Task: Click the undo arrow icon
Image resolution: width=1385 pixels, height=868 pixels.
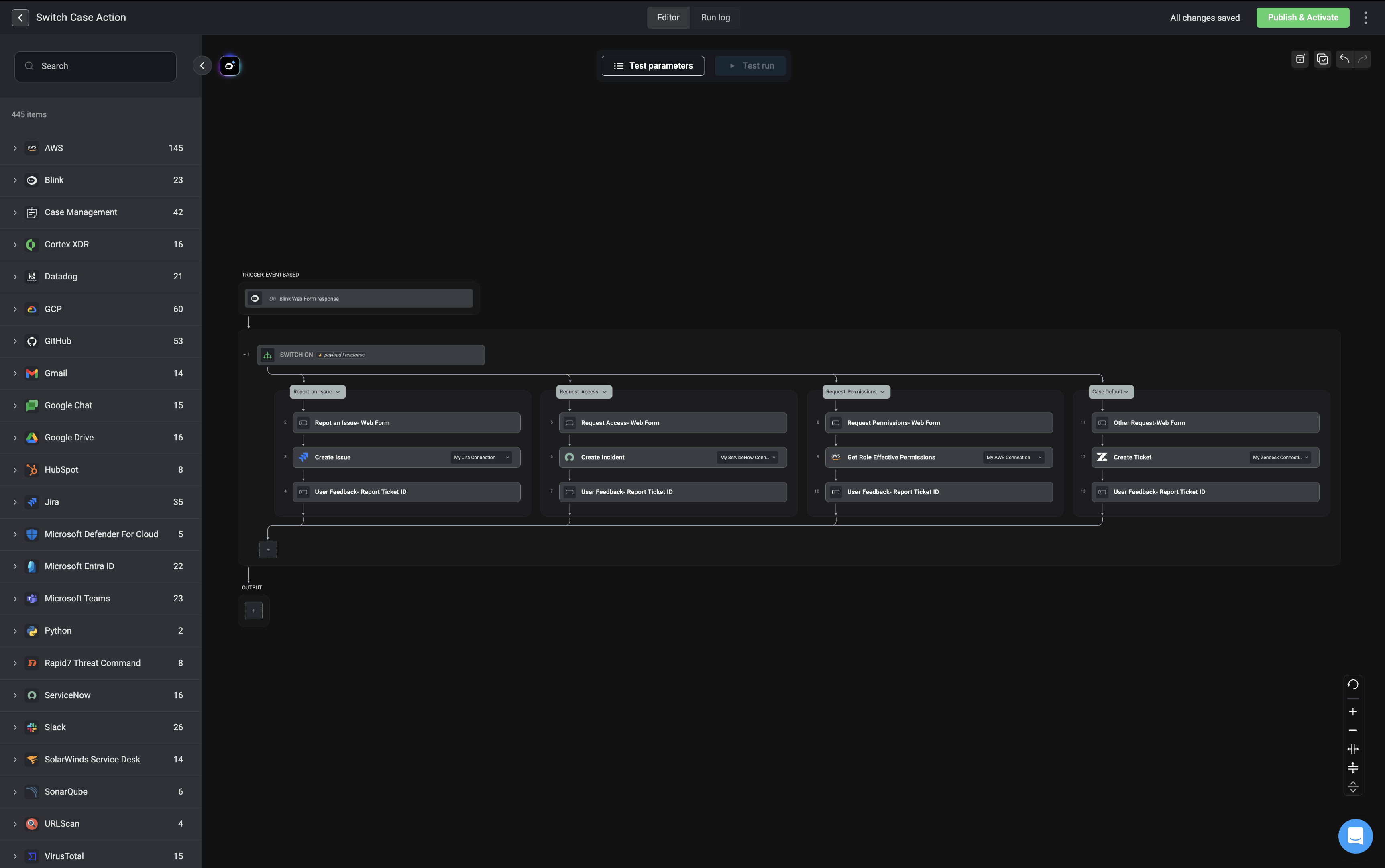Action: [x=1344, y=59]
